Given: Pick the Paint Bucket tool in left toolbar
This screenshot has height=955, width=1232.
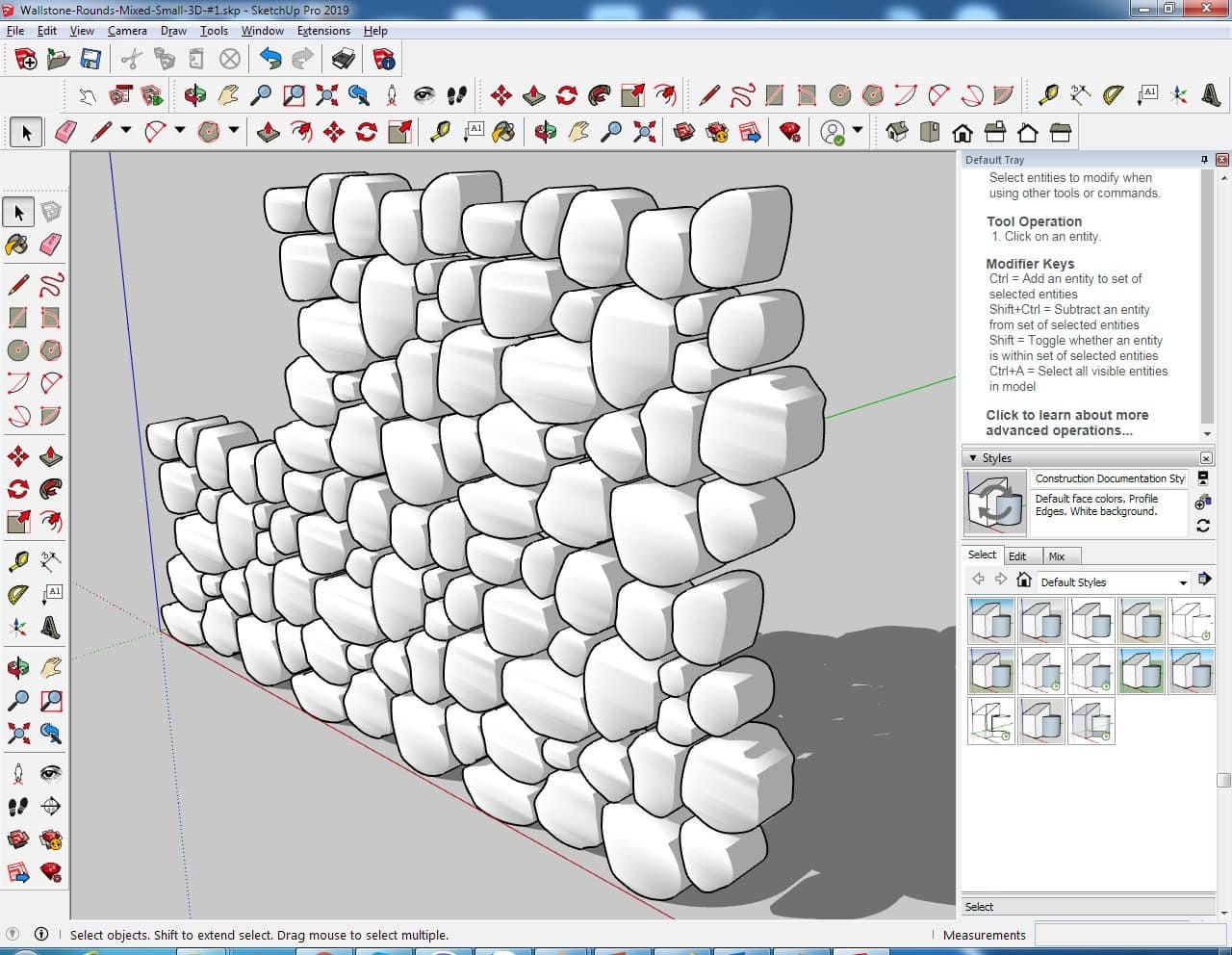Looking at the screenshot, I should (17, 245).
